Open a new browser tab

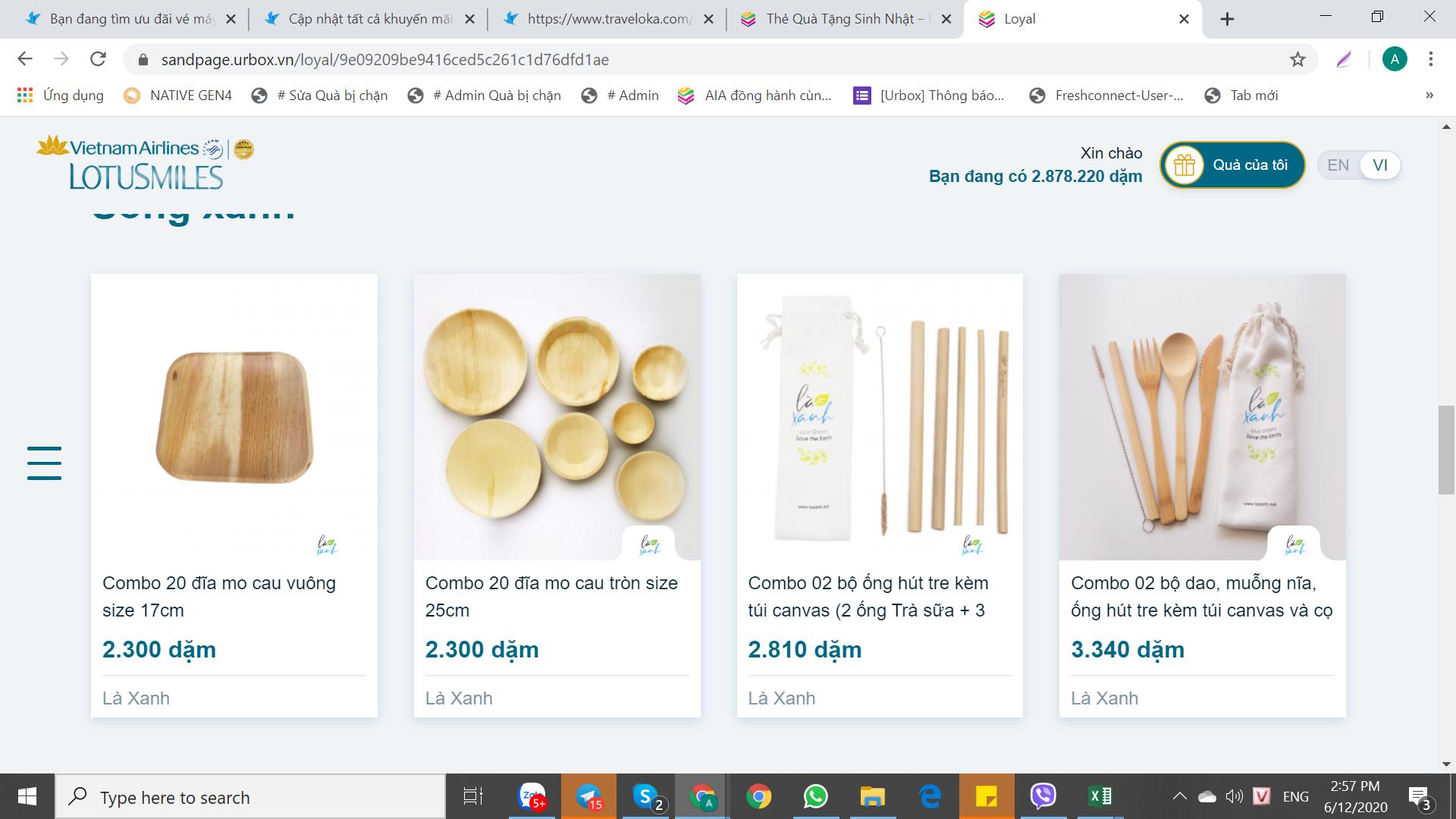(1227, 19)
